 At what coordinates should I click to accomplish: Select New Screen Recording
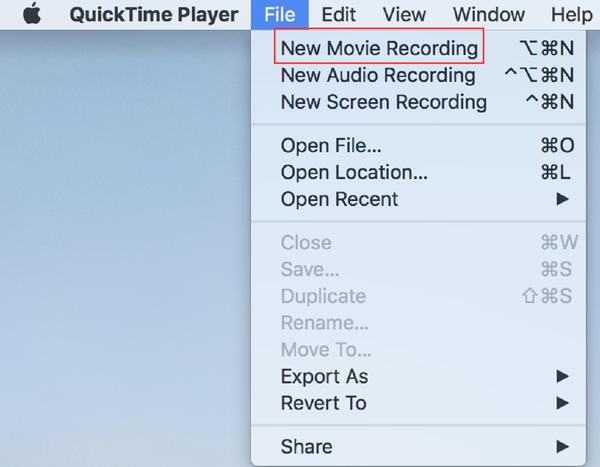coord(419,102)
